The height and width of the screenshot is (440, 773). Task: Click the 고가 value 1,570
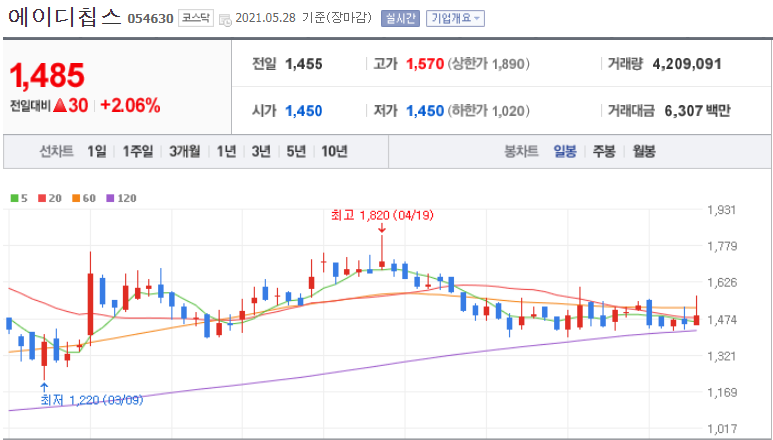(425, 64)
